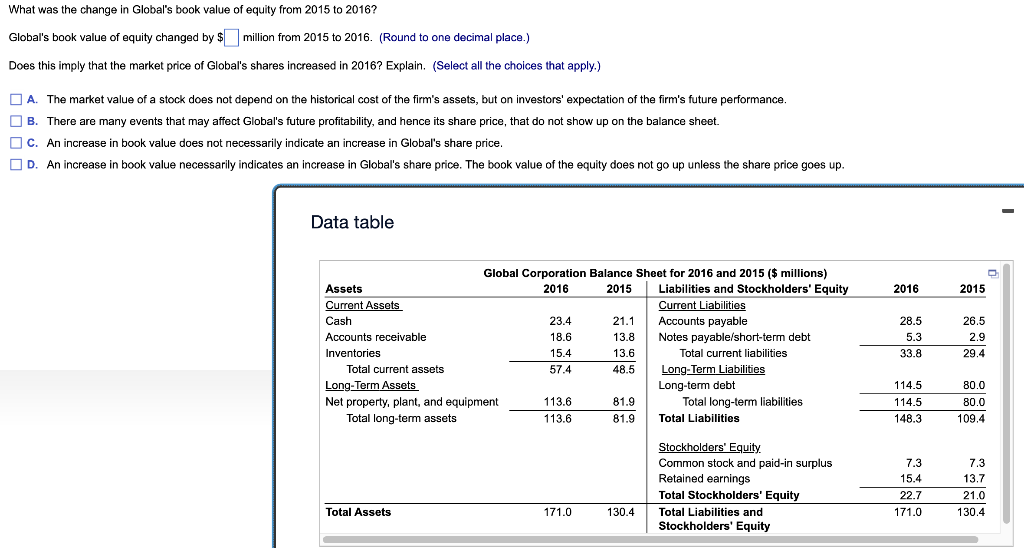Click 'Total Assets' bold label

(358, 512)
